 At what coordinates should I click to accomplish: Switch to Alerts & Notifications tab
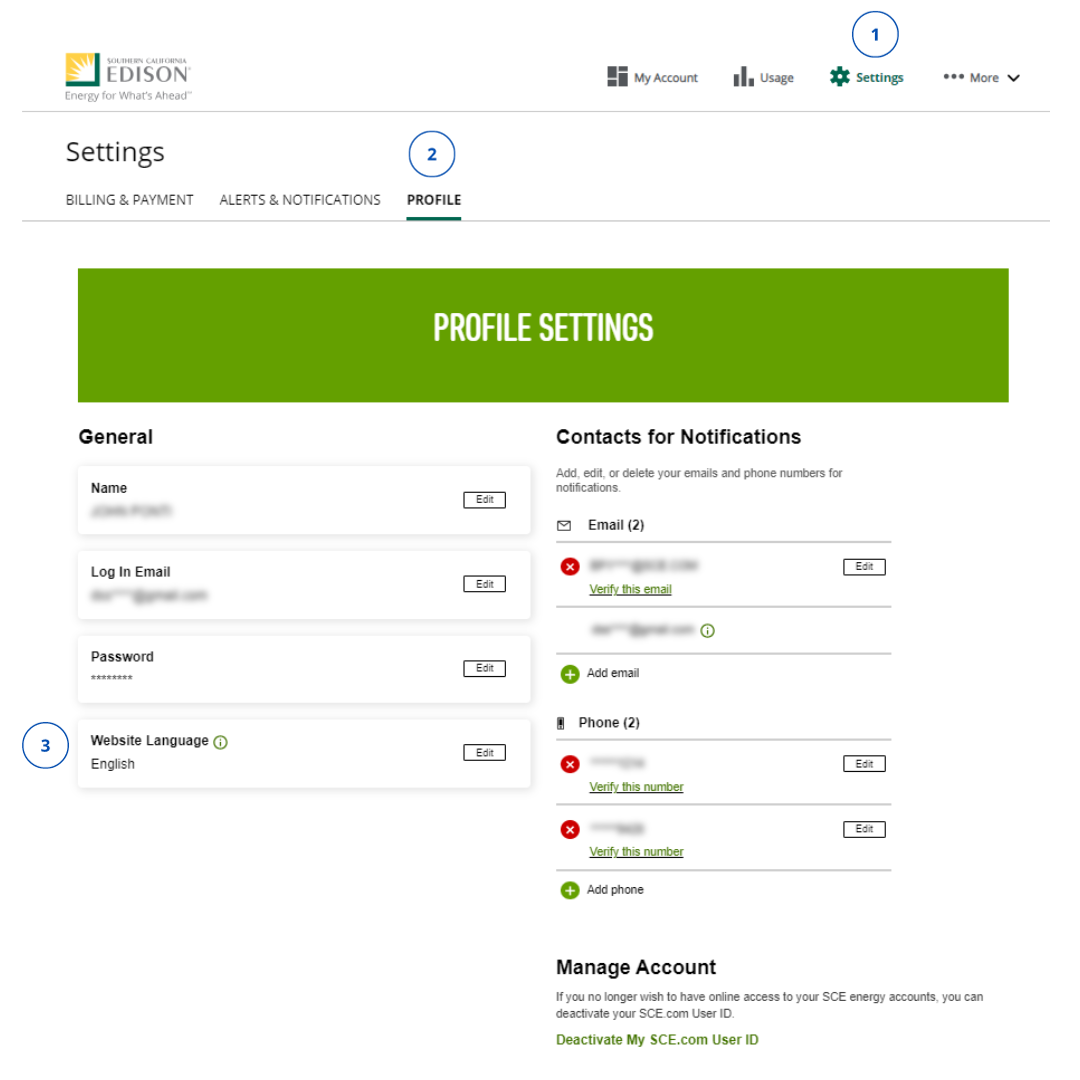point(300,200)
